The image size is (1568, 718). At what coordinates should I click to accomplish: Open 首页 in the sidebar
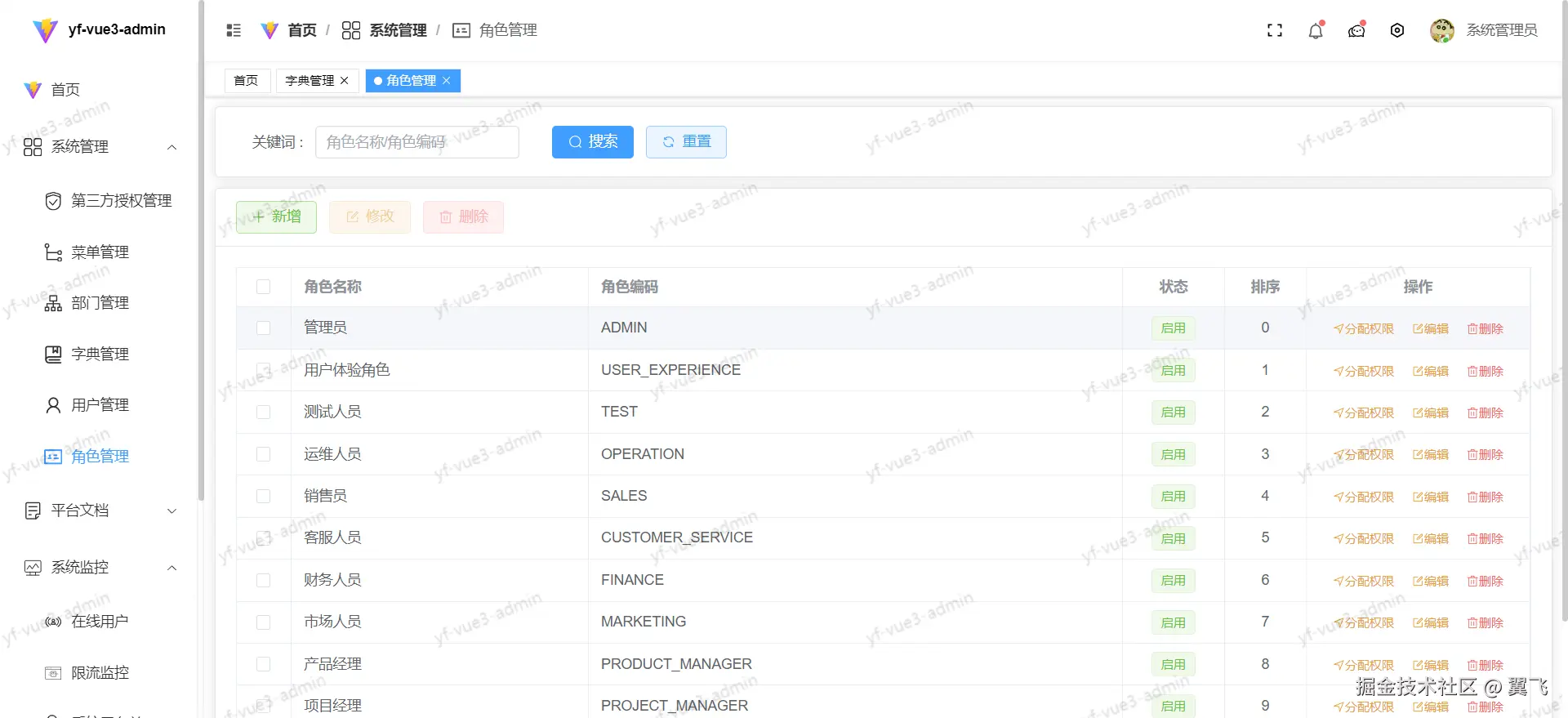(65, 90)
